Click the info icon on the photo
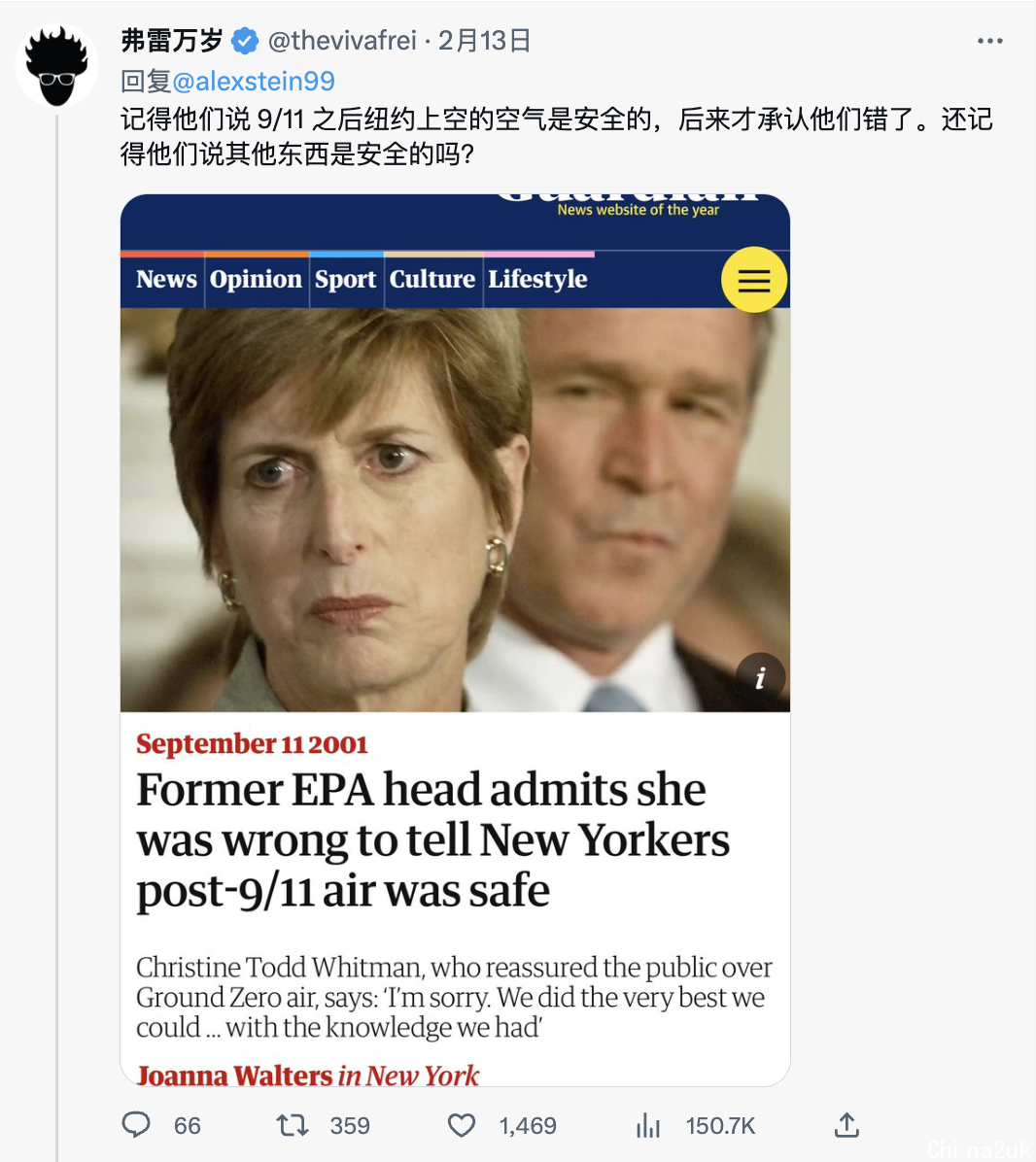 pyautogui.click(x=760, y=677)
